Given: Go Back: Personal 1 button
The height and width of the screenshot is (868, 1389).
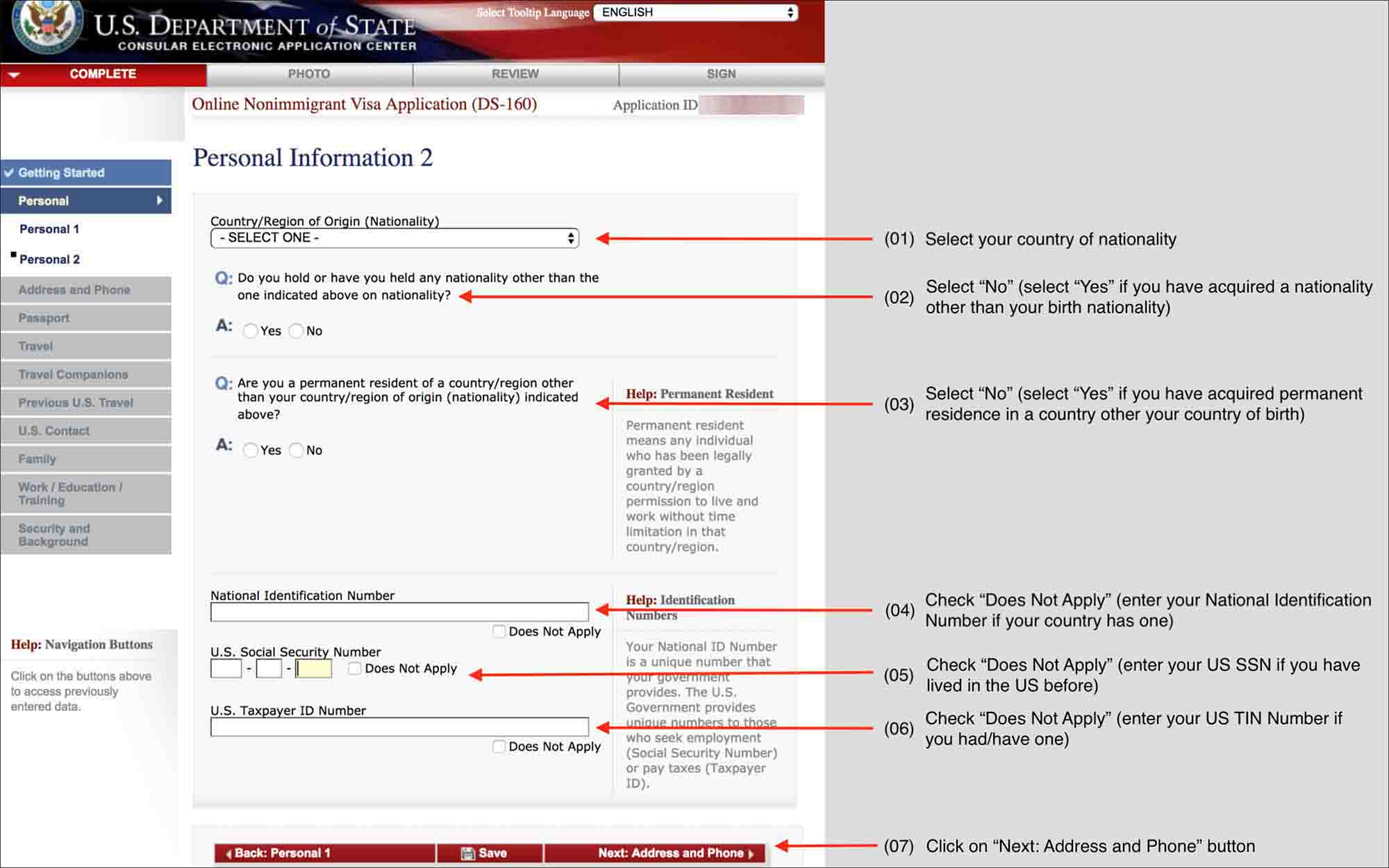Looking at the screenshot, I should click(325, 853).
